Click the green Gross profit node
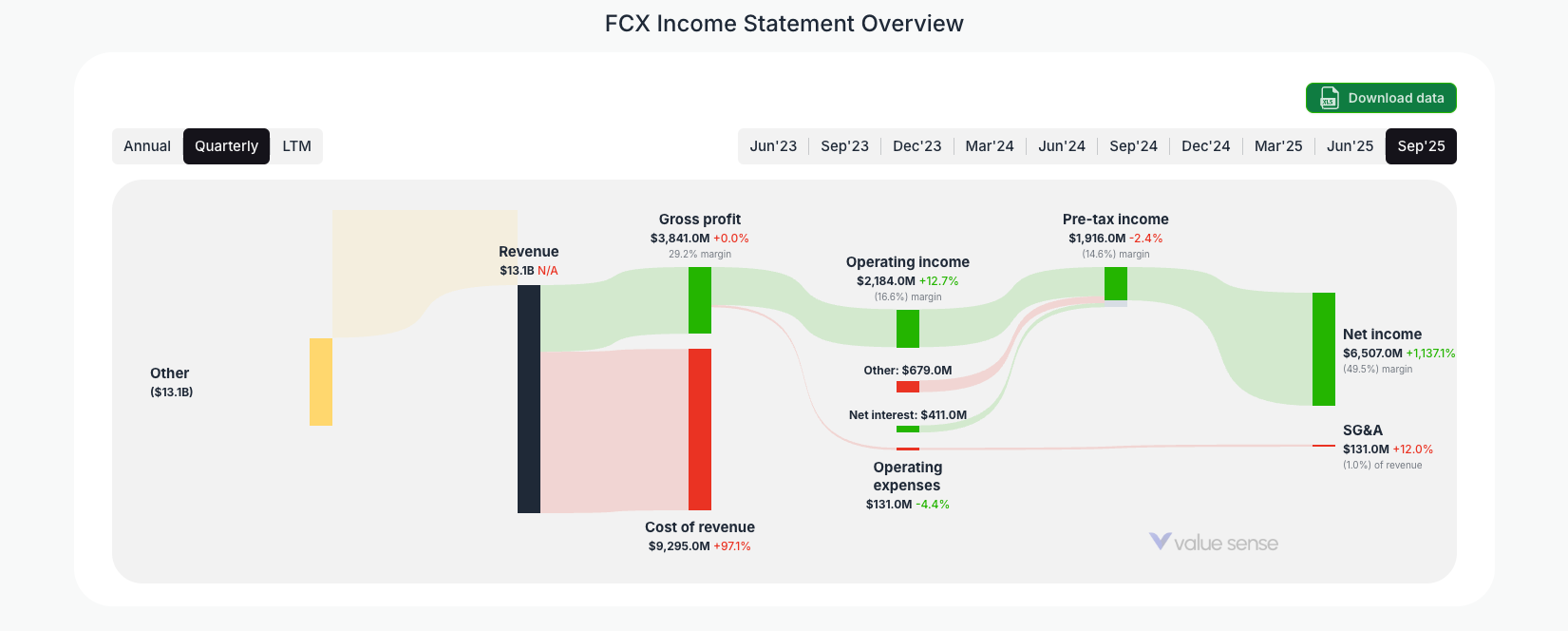This screenshot has height=631, width=1568. pyautogui.click(x=700, y=301)
